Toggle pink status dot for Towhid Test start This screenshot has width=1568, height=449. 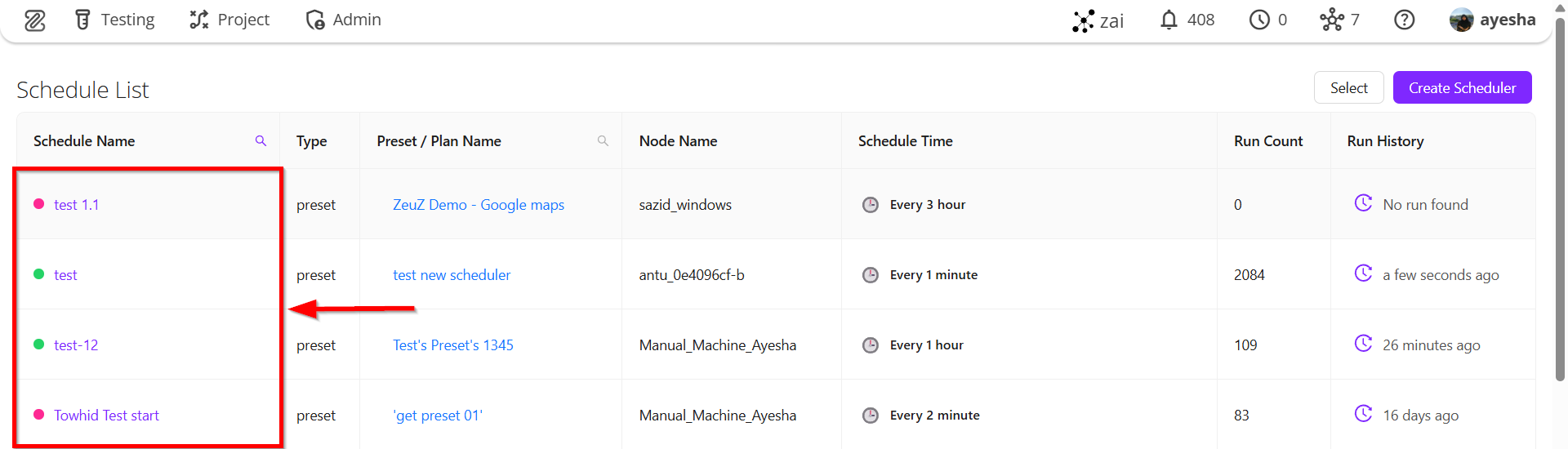38,415
